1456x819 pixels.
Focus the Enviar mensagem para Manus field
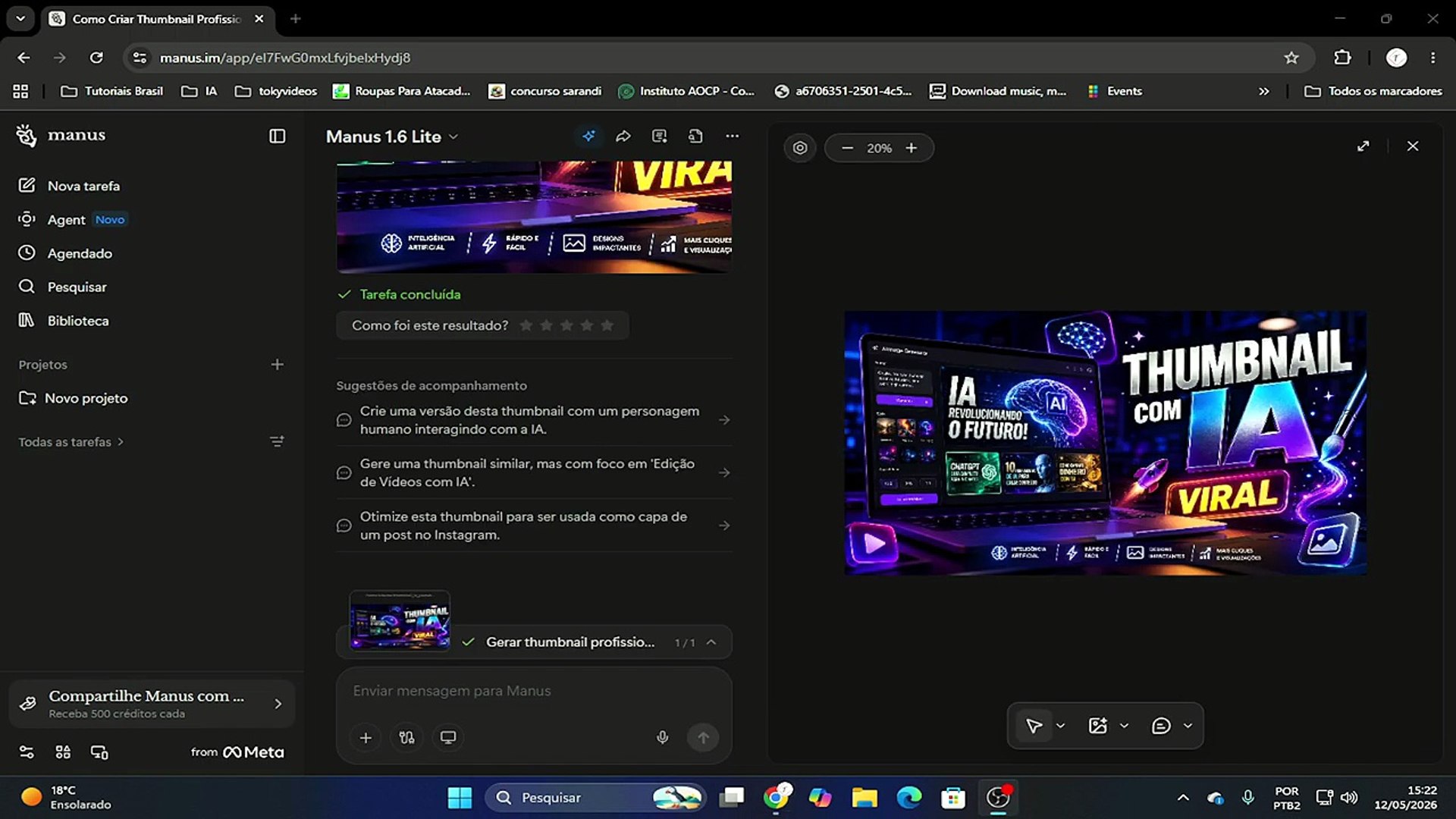[534, 691]
